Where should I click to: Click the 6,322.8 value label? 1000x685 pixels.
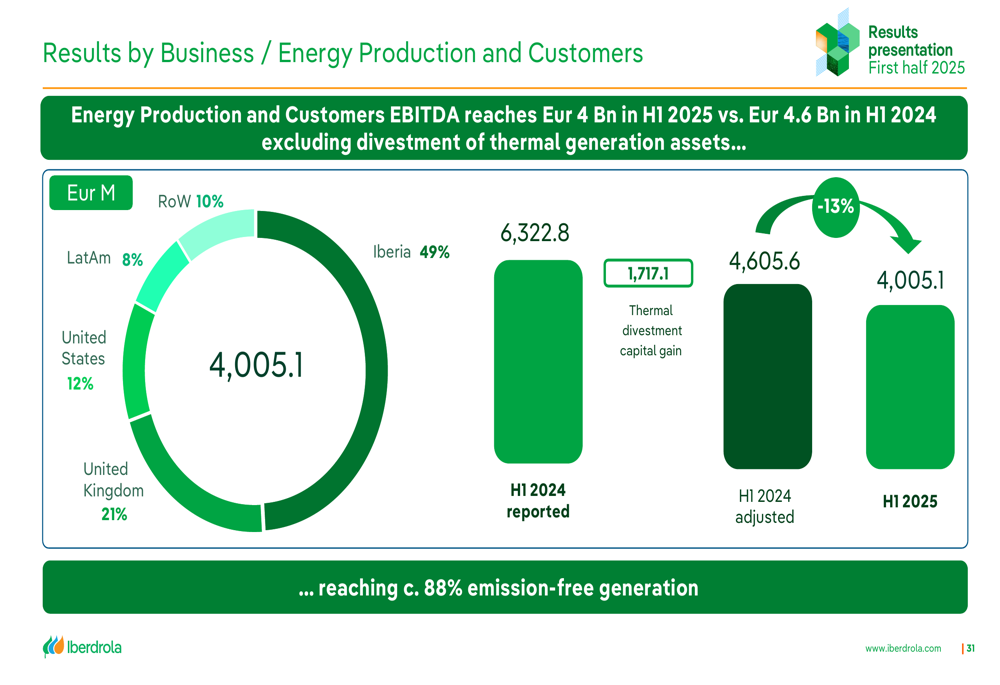tap(534, 233)
